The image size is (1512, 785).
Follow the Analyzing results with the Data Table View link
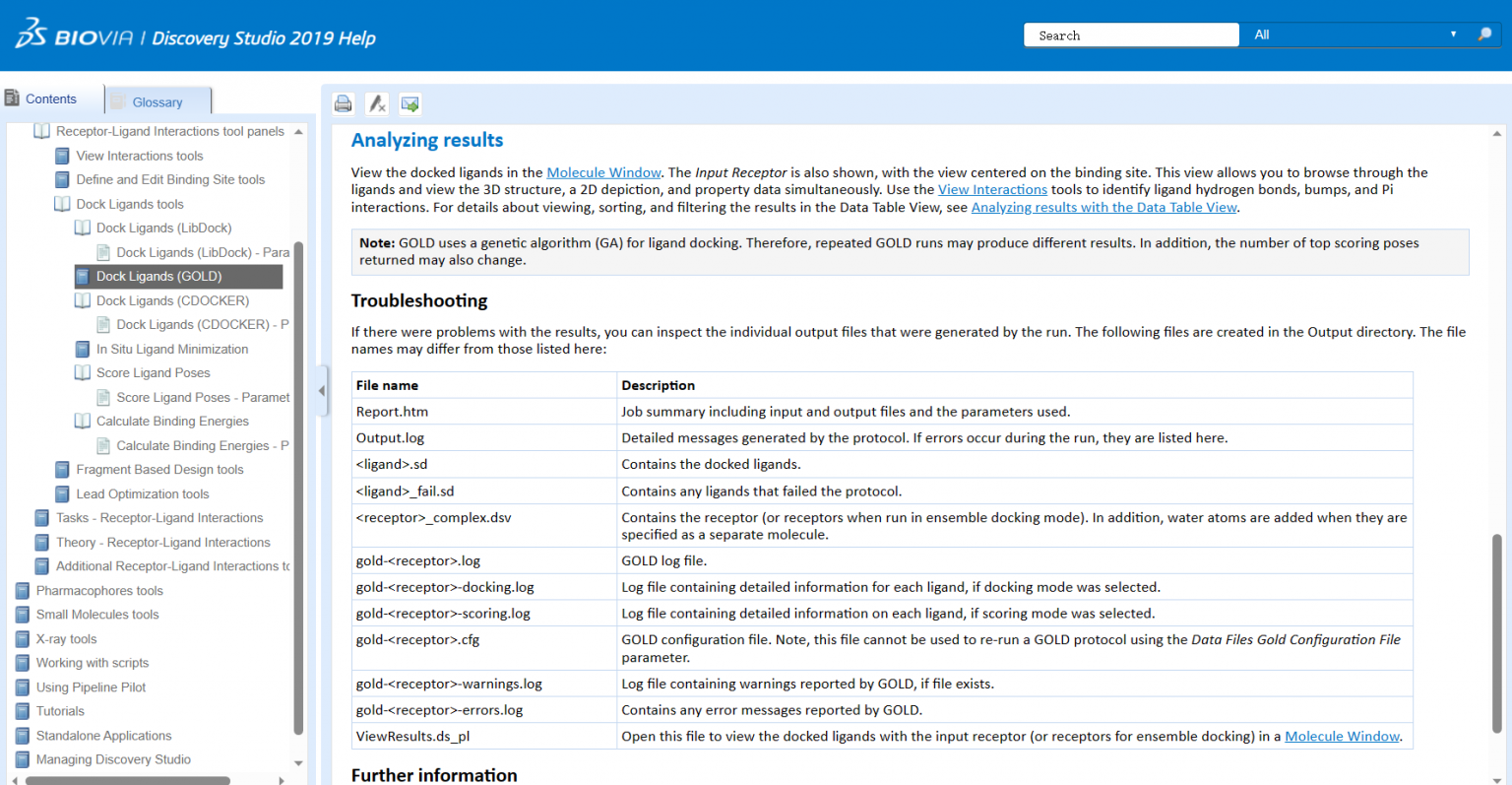pyautogui.click(x=1103, y=207)
